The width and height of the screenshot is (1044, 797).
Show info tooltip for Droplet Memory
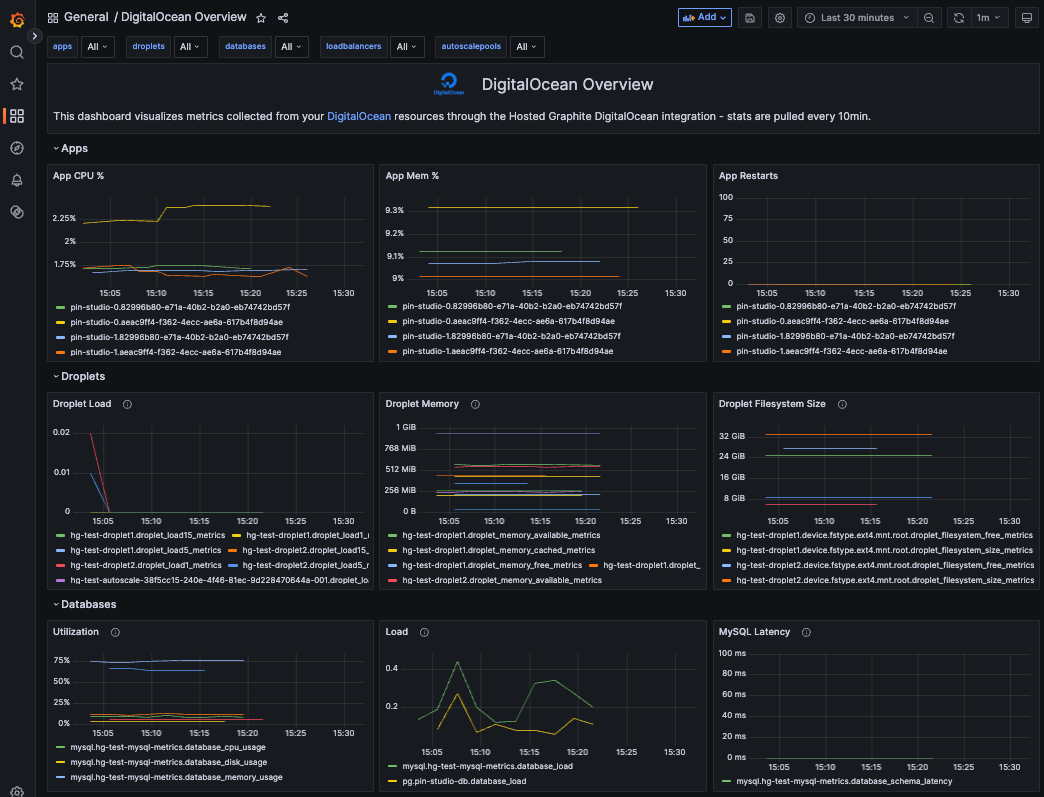[x=475, y=404]
